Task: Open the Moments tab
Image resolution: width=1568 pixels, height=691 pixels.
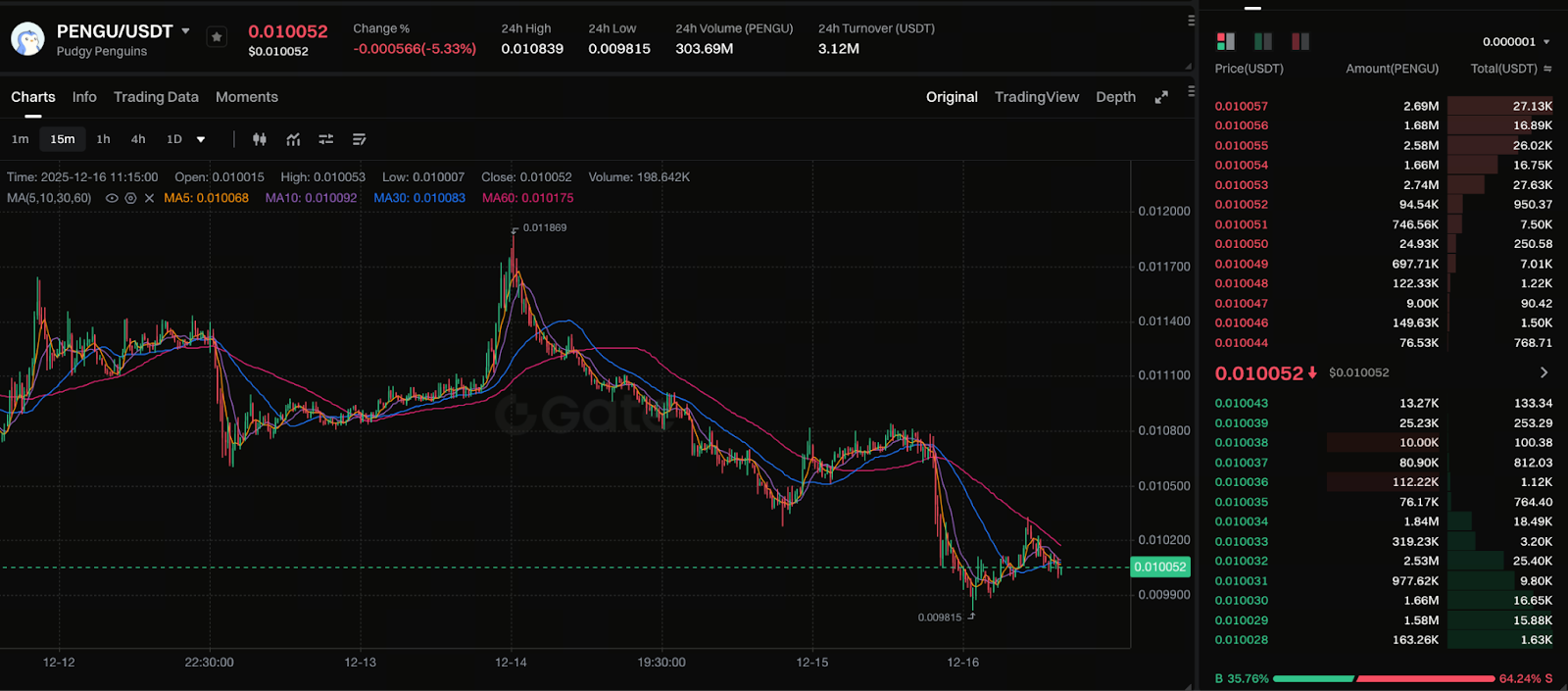Action: pos(247,97)
